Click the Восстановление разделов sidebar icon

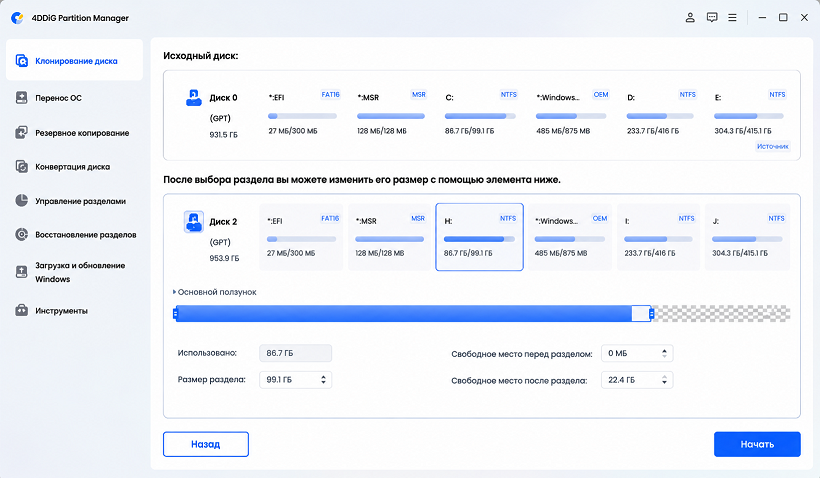(x=21, y=234)
